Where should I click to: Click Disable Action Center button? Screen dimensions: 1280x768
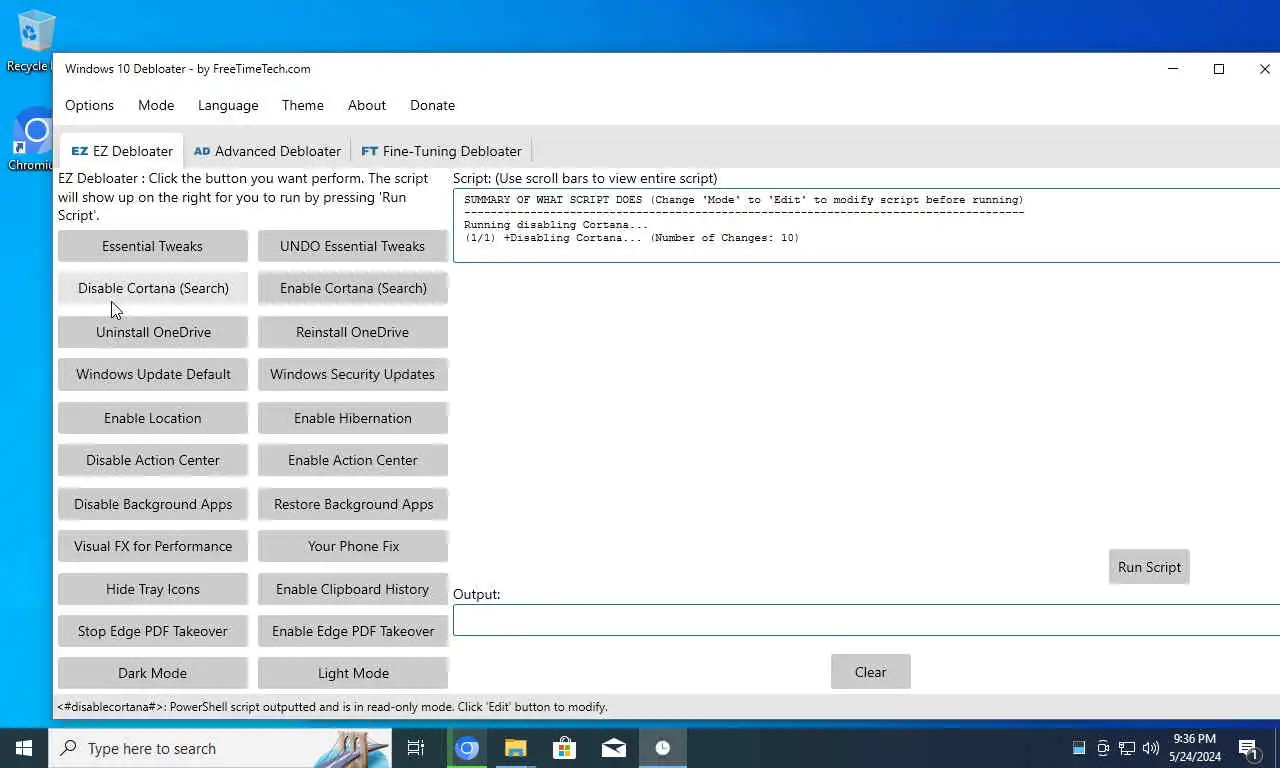pos(152,460)
